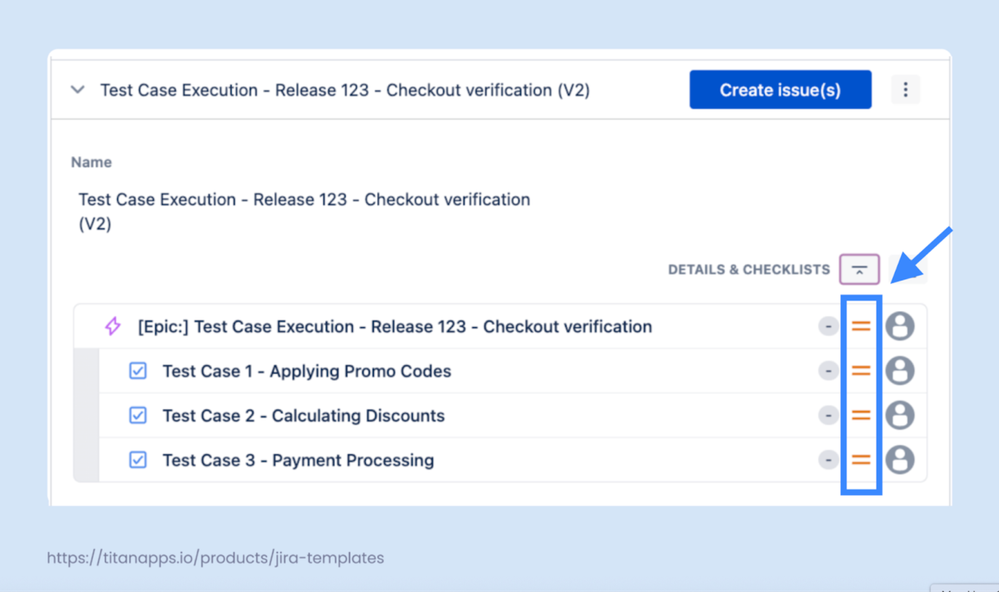Open the dash field on the Epic row

point(828,326)
